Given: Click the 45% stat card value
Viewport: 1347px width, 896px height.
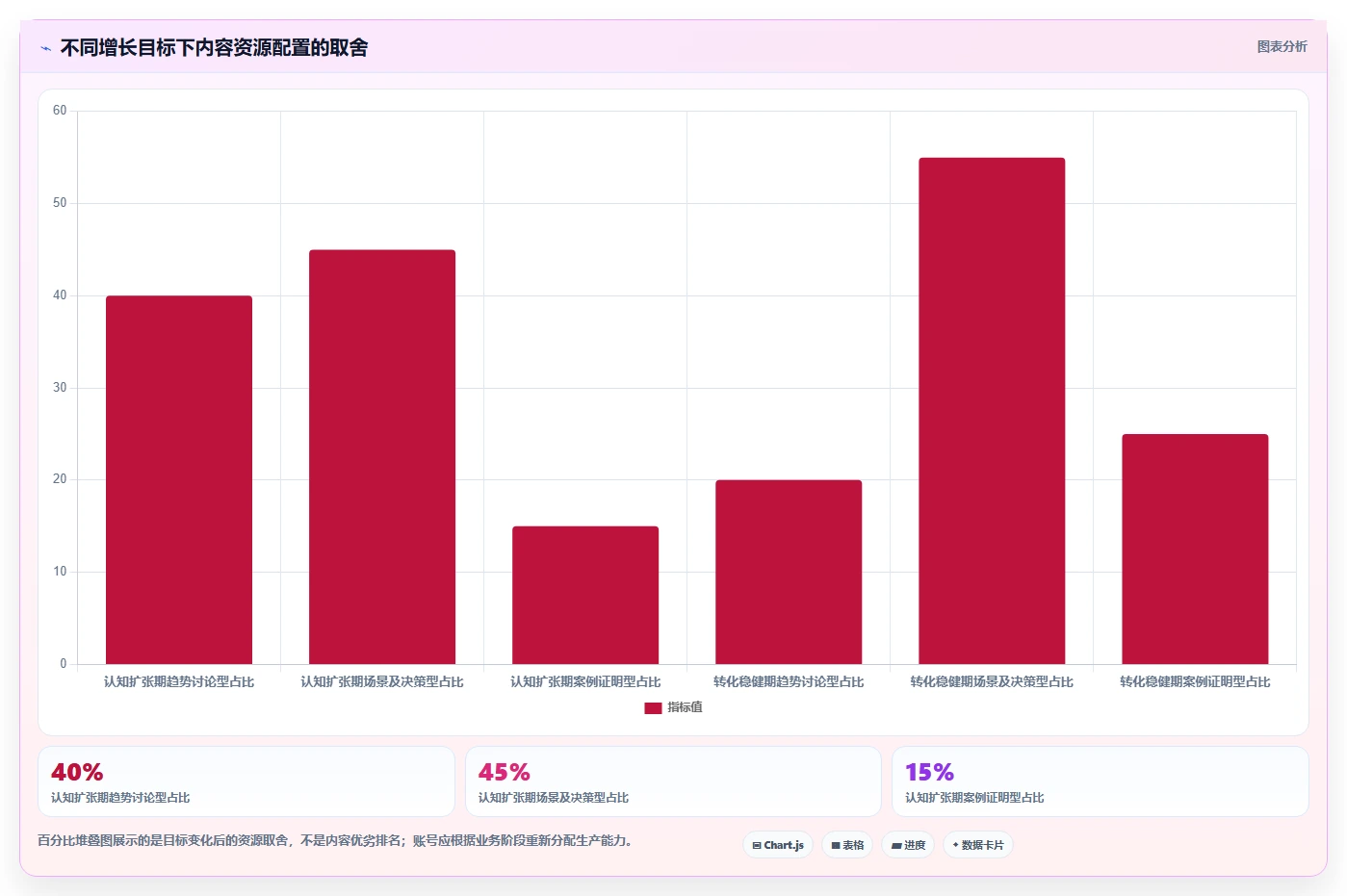Looking at the screenshot, I should (x=505, y=773).
